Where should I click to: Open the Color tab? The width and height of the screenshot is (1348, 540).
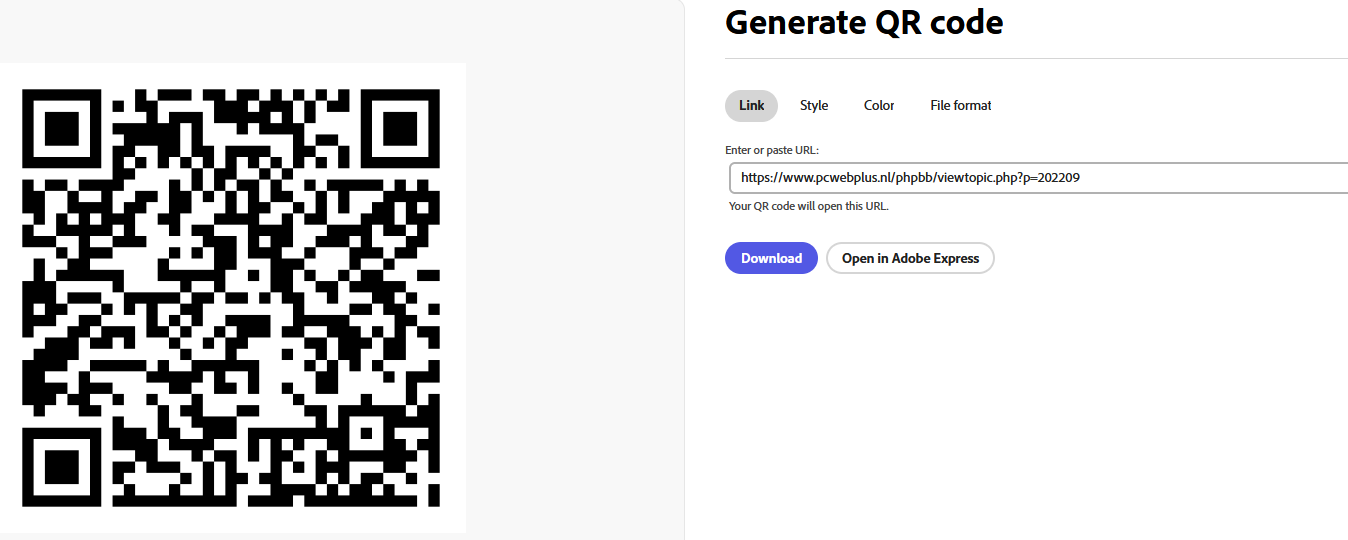tap(879, 105)
